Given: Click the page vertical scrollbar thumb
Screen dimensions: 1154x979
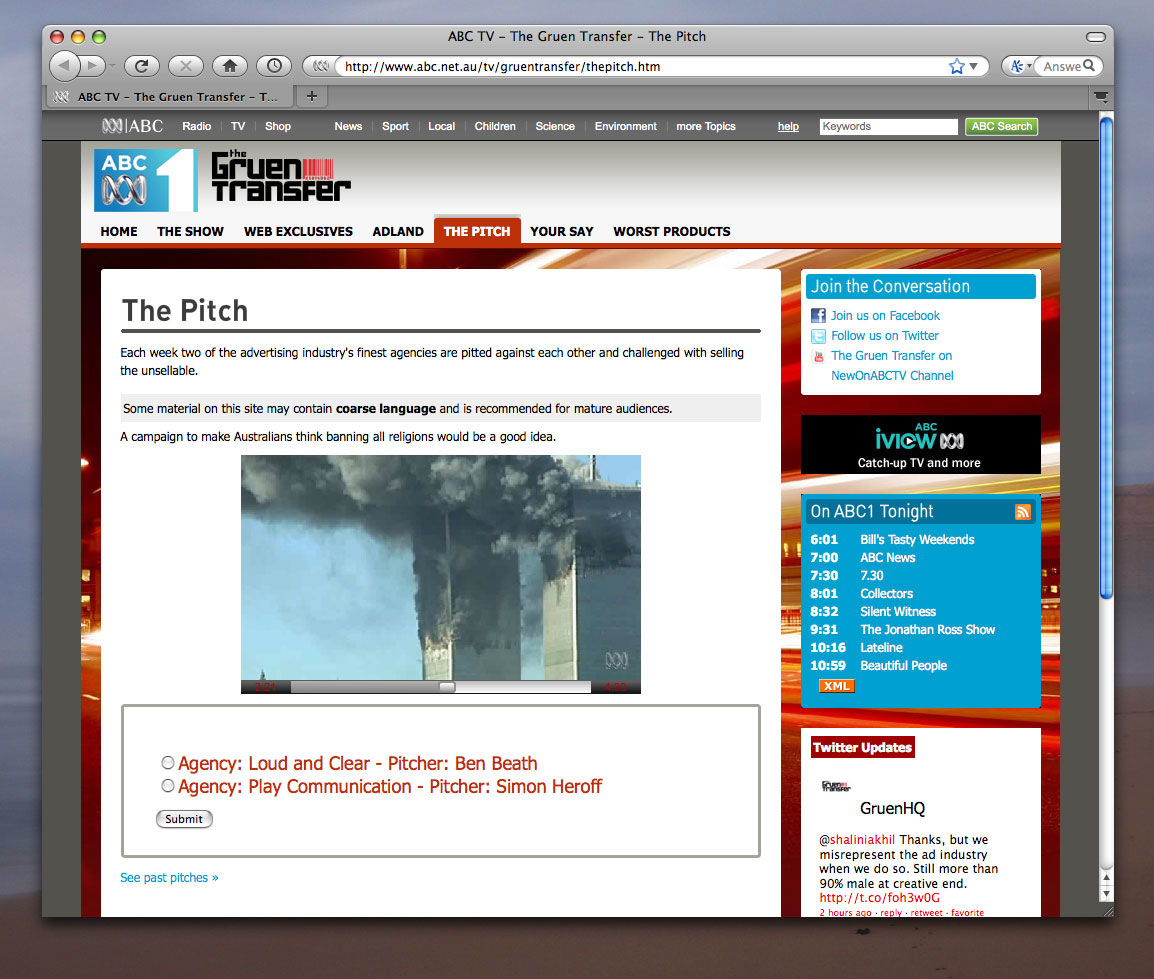Looking at the screenshot, I should coord(1105,358).
